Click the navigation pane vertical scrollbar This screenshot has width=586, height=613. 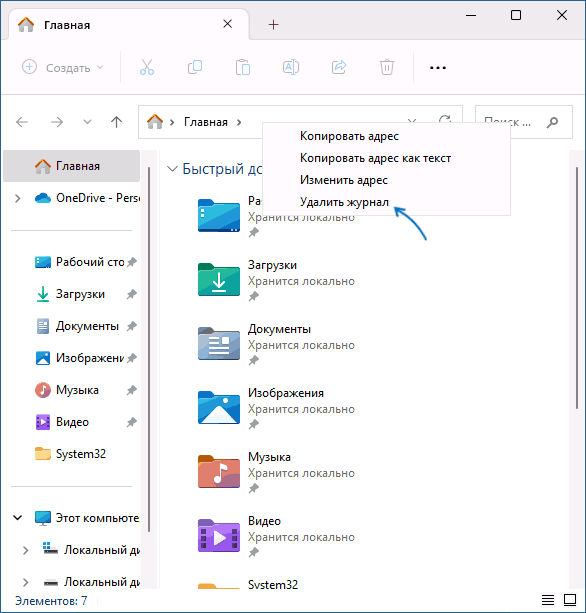[149, 349]
